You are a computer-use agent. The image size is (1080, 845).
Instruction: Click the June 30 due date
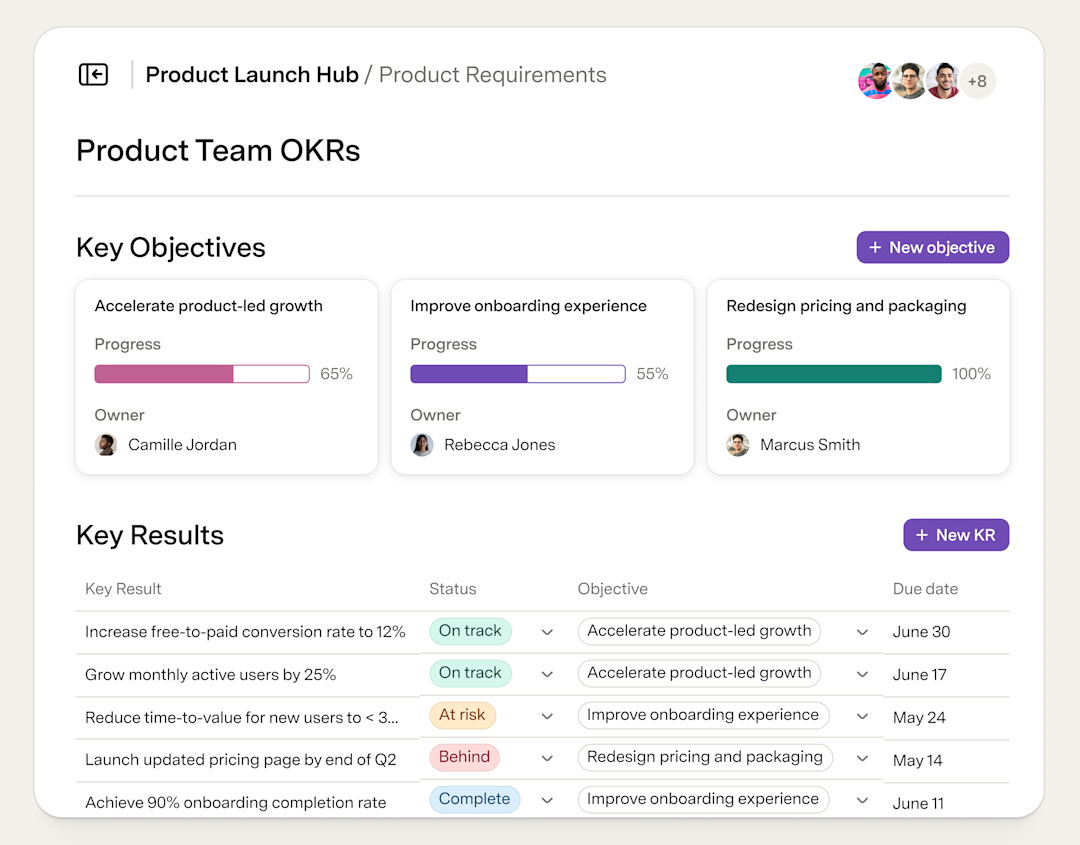point(922,632)
